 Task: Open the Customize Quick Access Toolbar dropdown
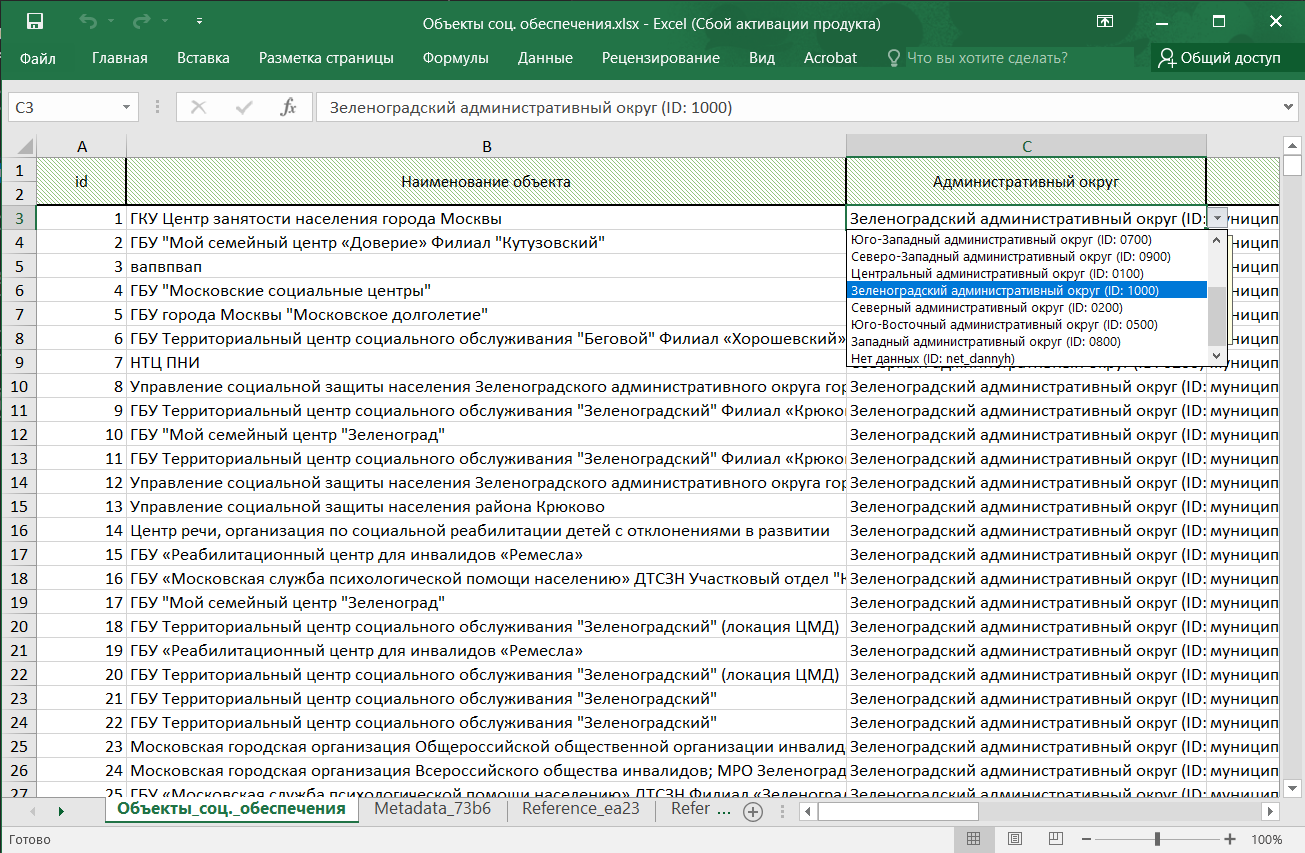coord(200,21)
